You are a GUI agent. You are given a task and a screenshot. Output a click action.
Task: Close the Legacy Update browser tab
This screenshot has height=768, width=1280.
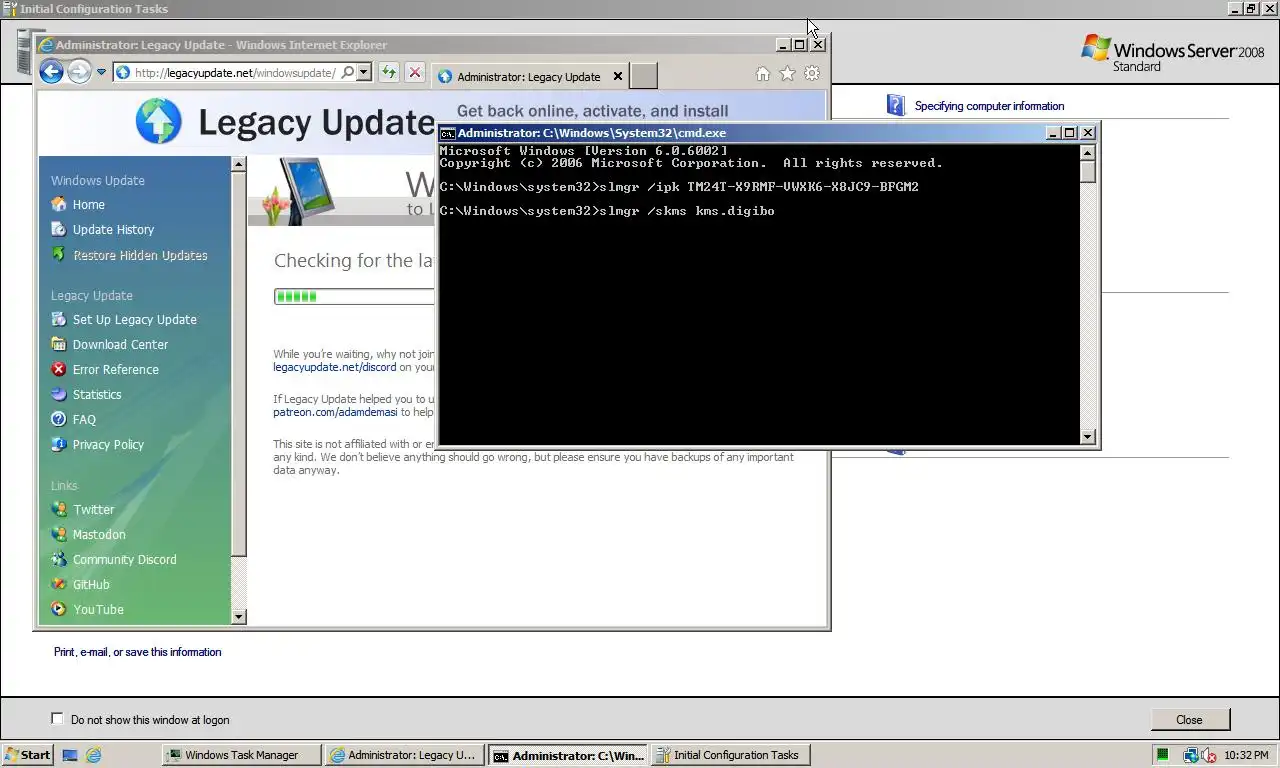pos(618,76)
